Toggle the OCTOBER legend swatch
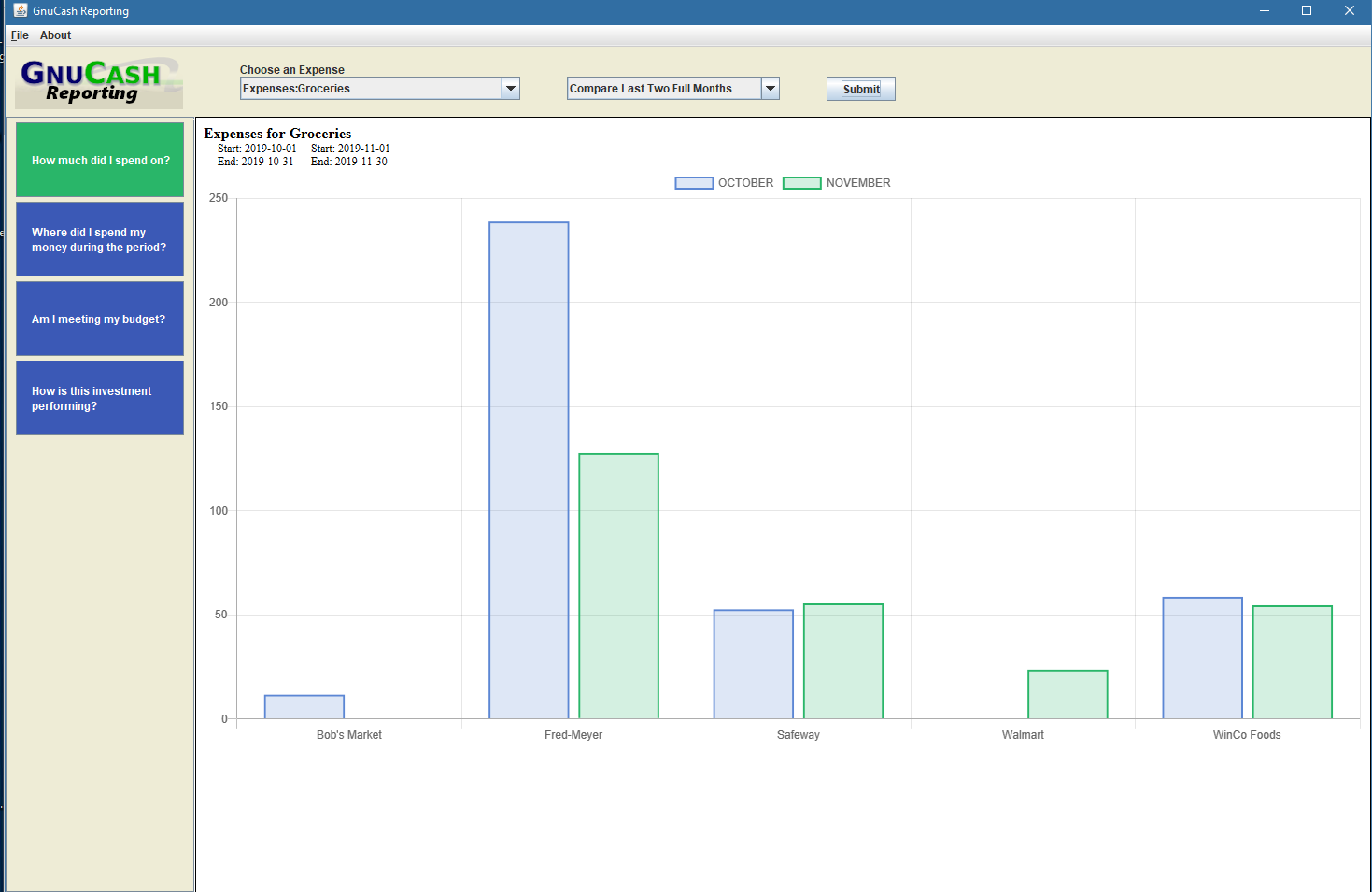This screenshot has width=1372, height=892. tap(694, 183)
